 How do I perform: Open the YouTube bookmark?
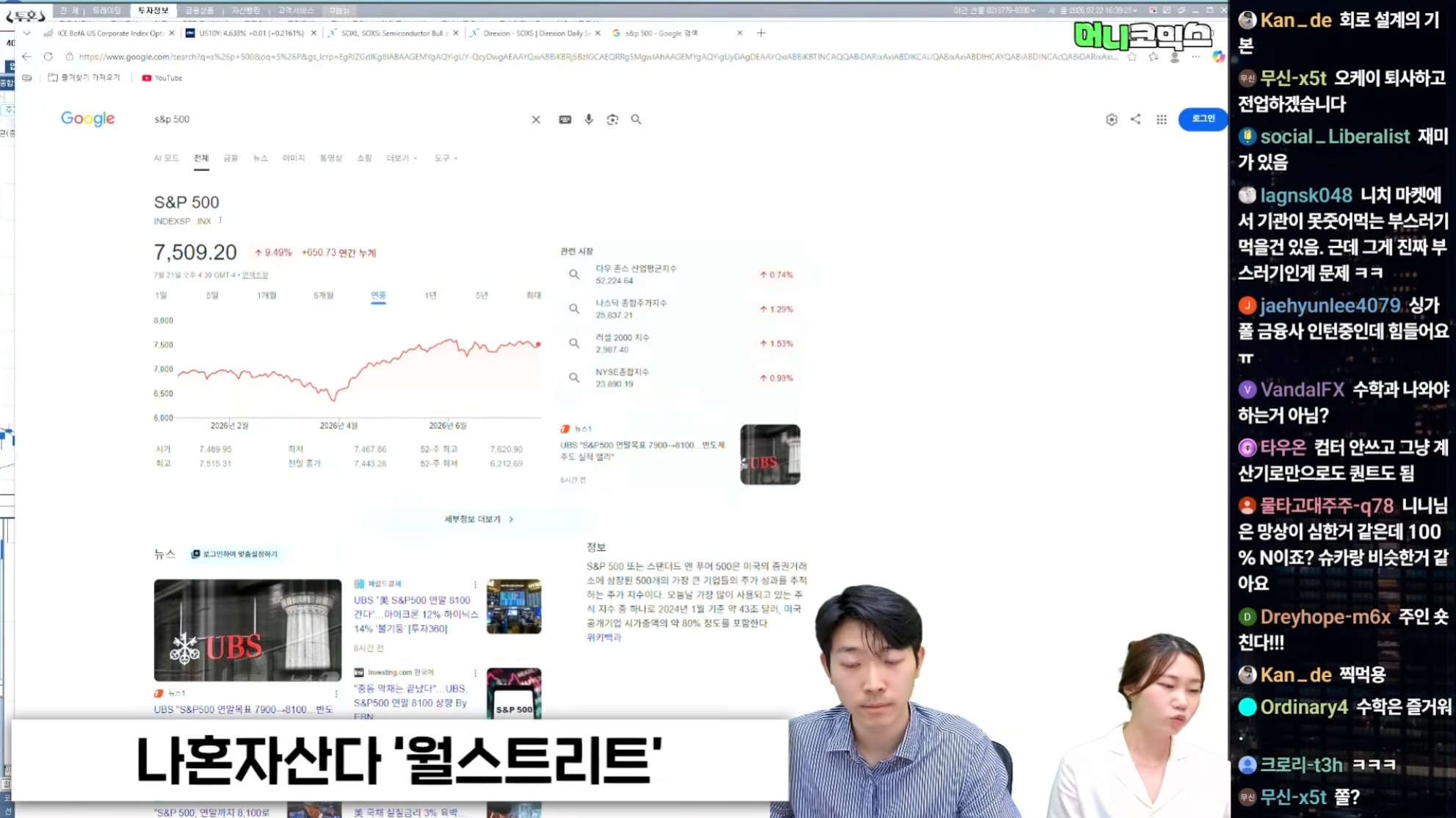[162, 78]
